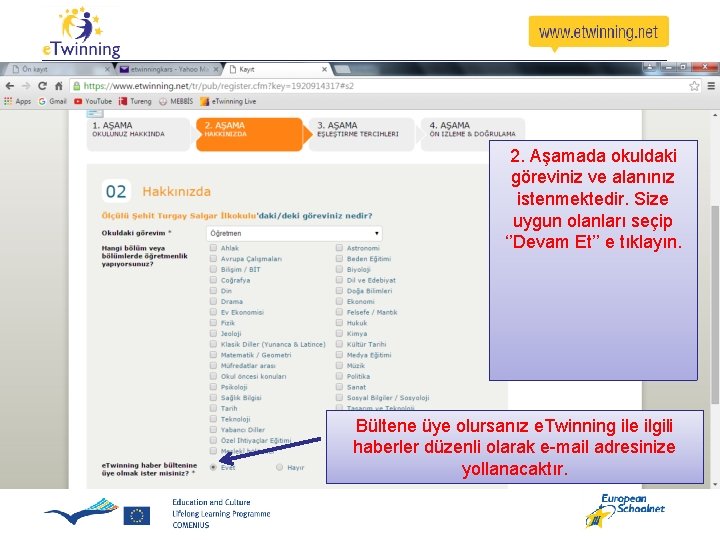Check the Psikoloji checkbox
This screenshot has width=720, height=540.
213,387
